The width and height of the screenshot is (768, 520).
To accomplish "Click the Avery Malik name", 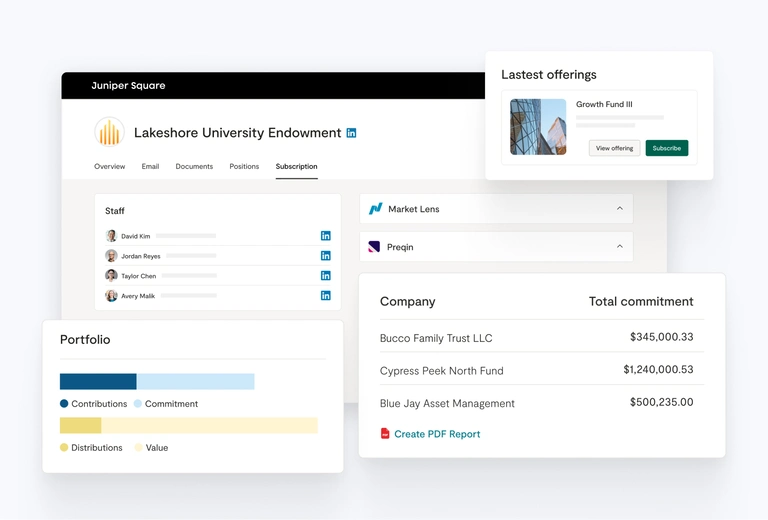I will [x=138, y=296].
